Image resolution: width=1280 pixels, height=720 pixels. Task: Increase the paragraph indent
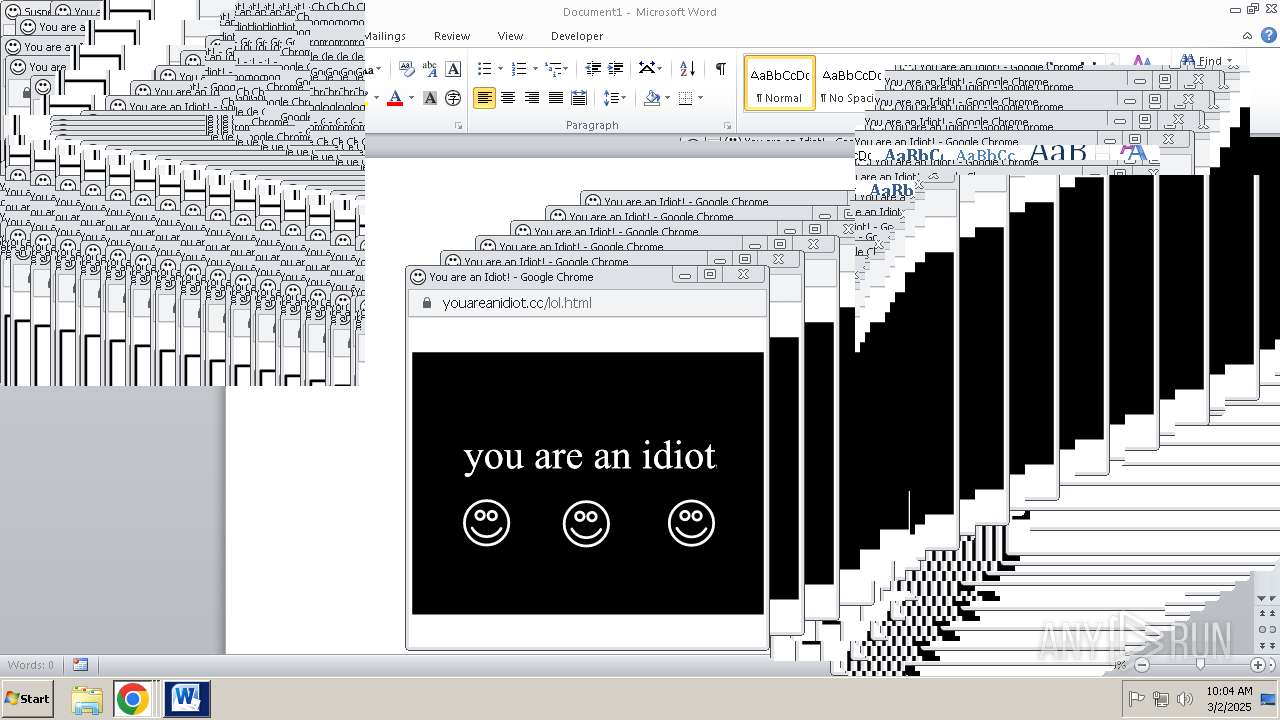pyautogui.click(x=616, y=69)
